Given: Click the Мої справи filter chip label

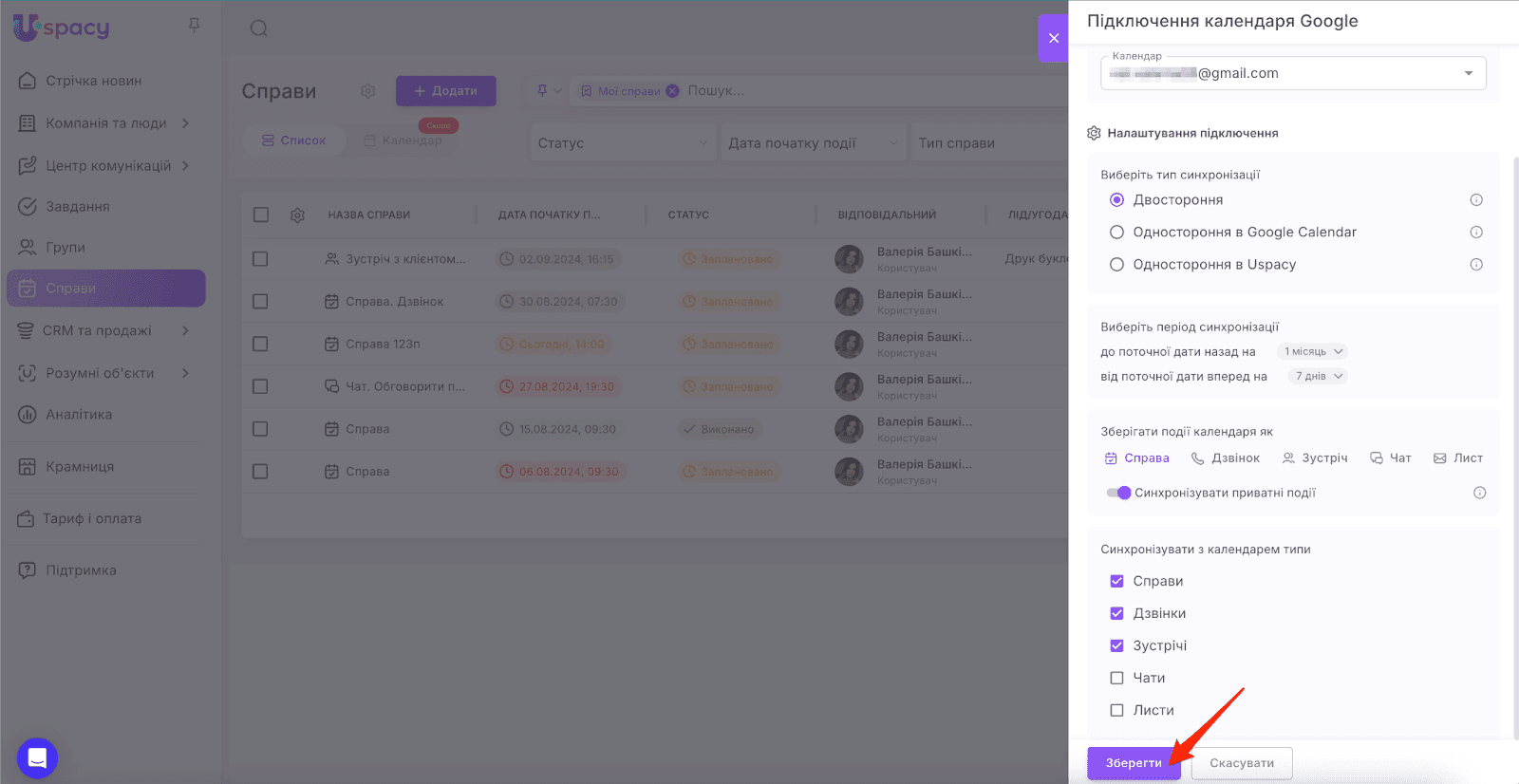Looking at the screenshot, I should click(x=628, y=91).
